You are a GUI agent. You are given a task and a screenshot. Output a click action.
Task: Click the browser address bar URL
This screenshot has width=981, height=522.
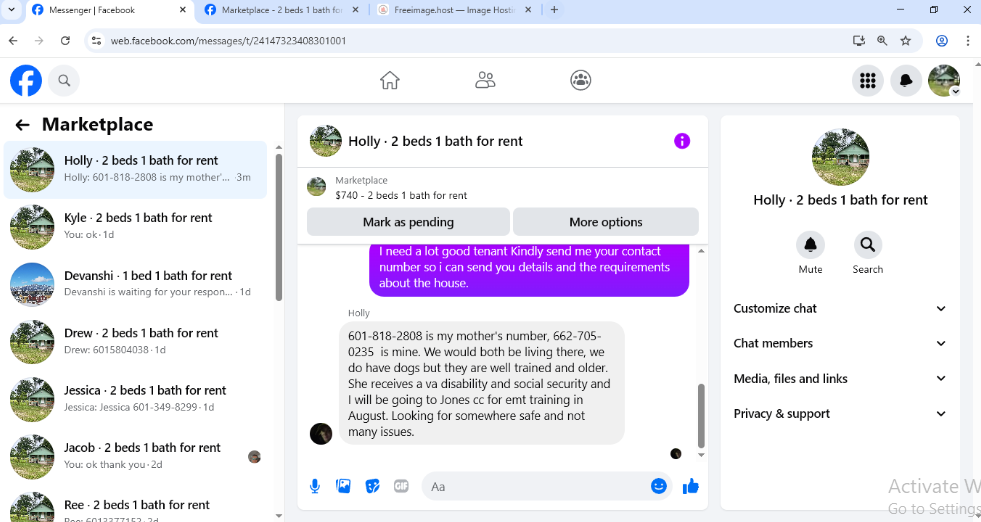click(x=228, y=41)
